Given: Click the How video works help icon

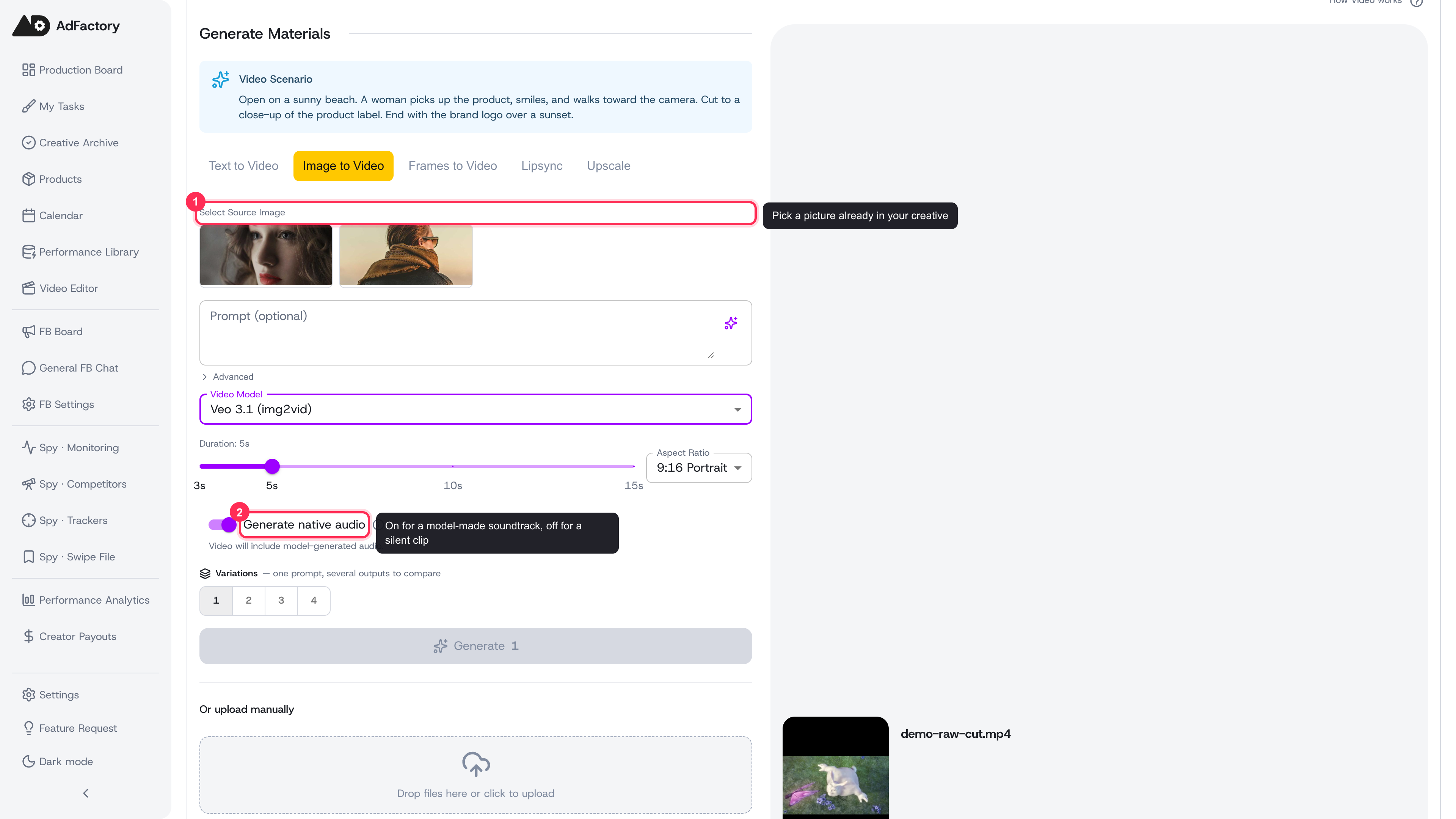Looking at the screenshot, I should point(1417,2).
